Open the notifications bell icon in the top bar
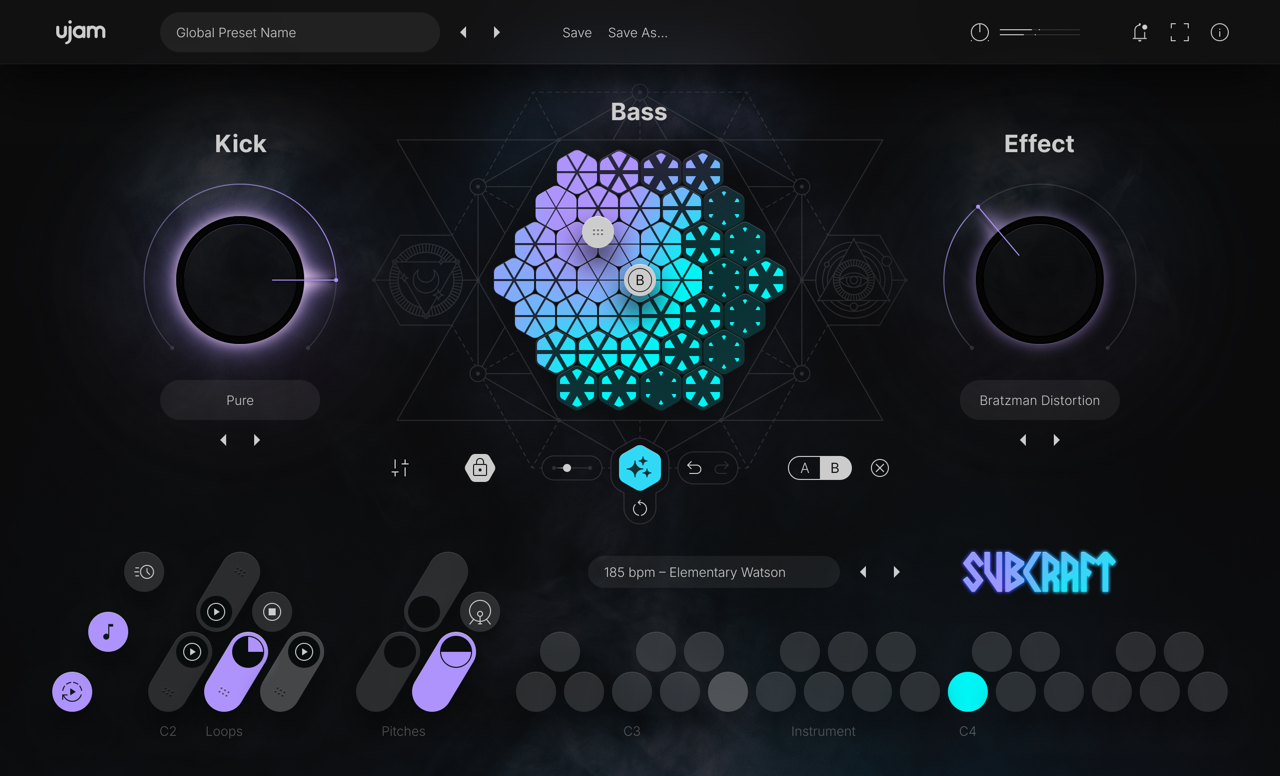1280x776 pixels. [x=1139, y=32]
